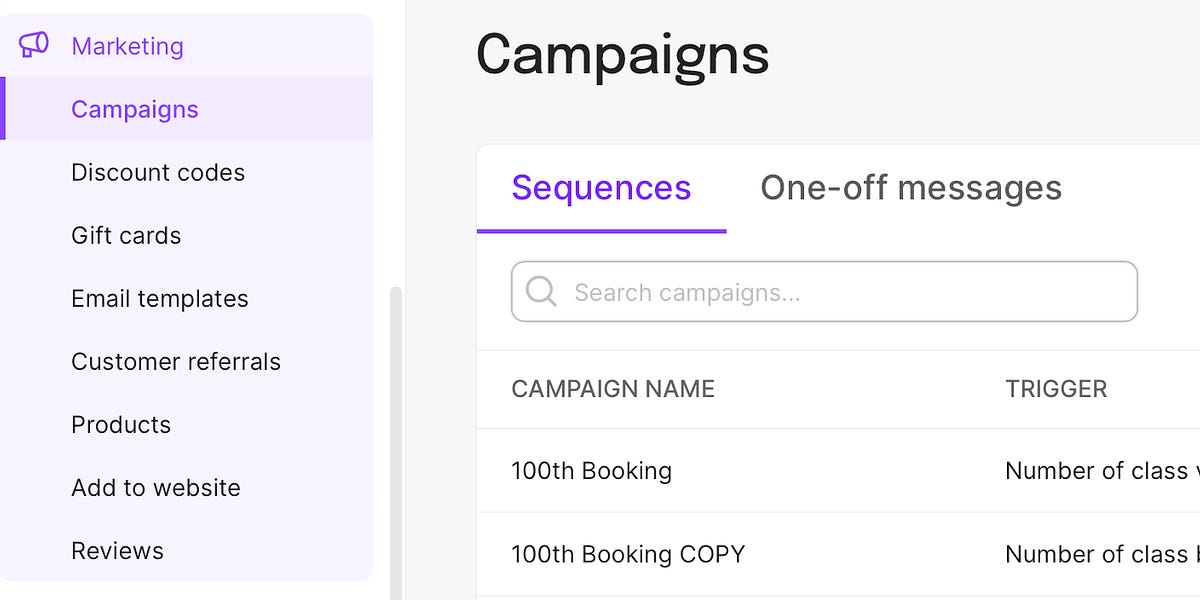Open the Marketing section in the sidebar
The image size is (1200, 600).
pyautogui.click(x=127, y=46)
